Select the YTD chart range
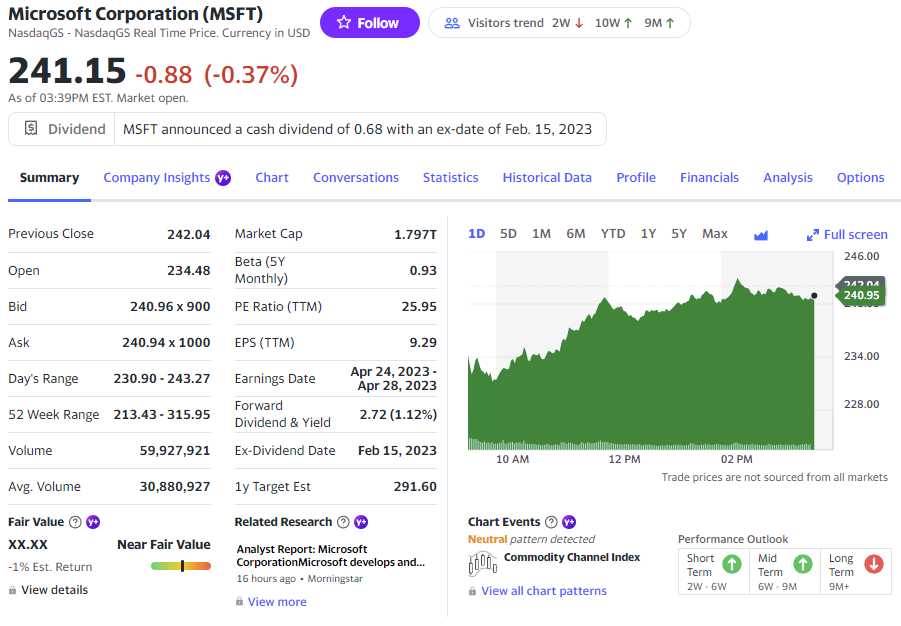Screen dimensions: 901x626 [x=612, y=233]
